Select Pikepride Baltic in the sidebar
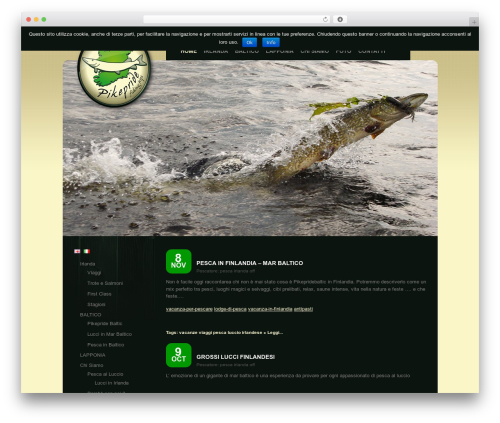This screenshot has height=423, width=500. pyautogui.click(x=105, y=323)
